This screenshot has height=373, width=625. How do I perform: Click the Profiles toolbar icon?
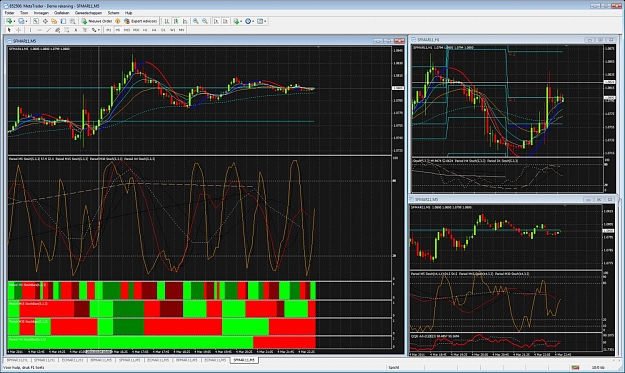click(22, 21)
